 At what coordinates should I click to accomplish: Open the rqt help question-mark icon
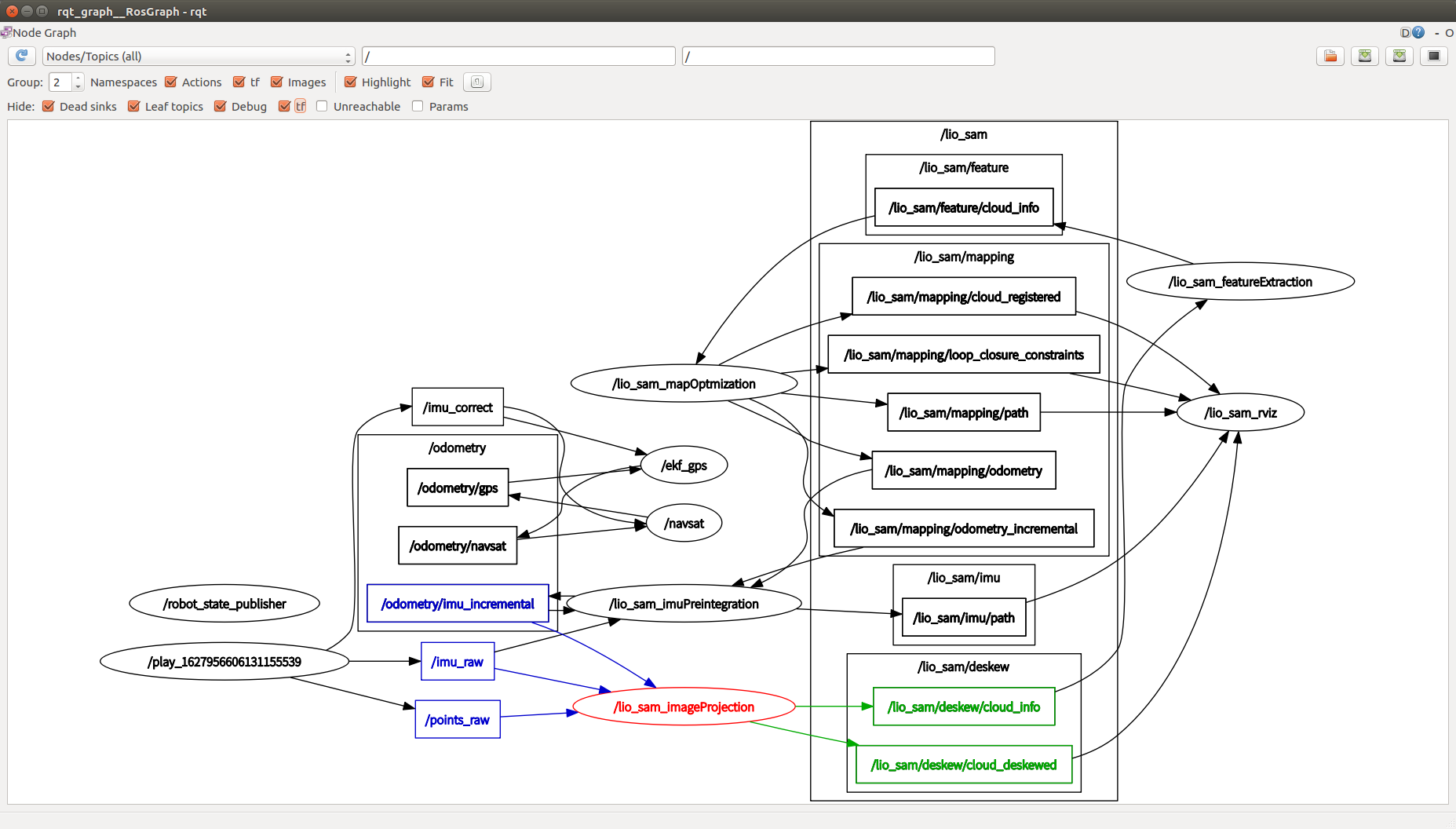point(1420,32)
